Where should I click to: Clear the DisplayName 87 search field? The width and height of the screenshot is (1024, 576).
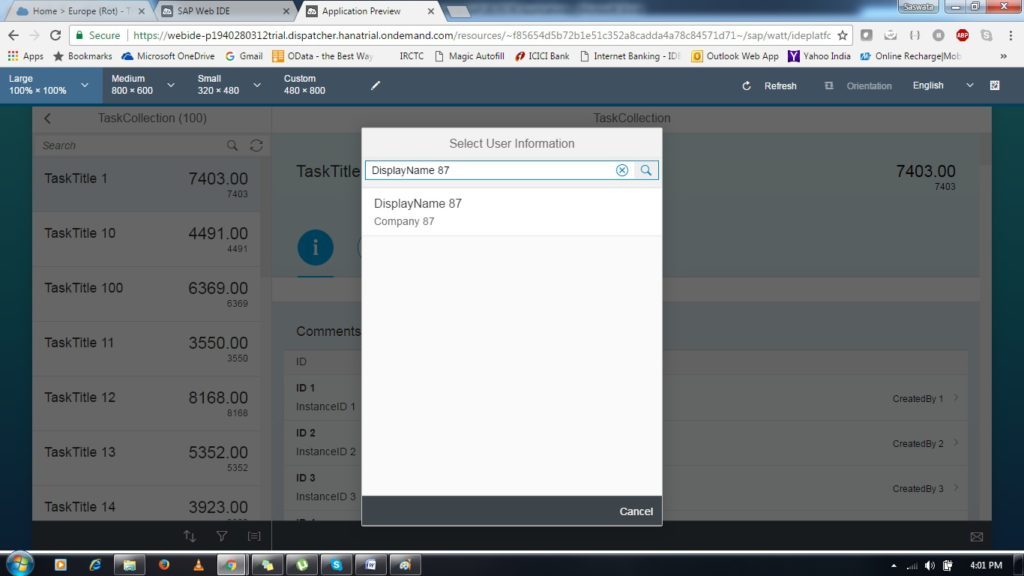pyautogui.click(x=622, y=170)
